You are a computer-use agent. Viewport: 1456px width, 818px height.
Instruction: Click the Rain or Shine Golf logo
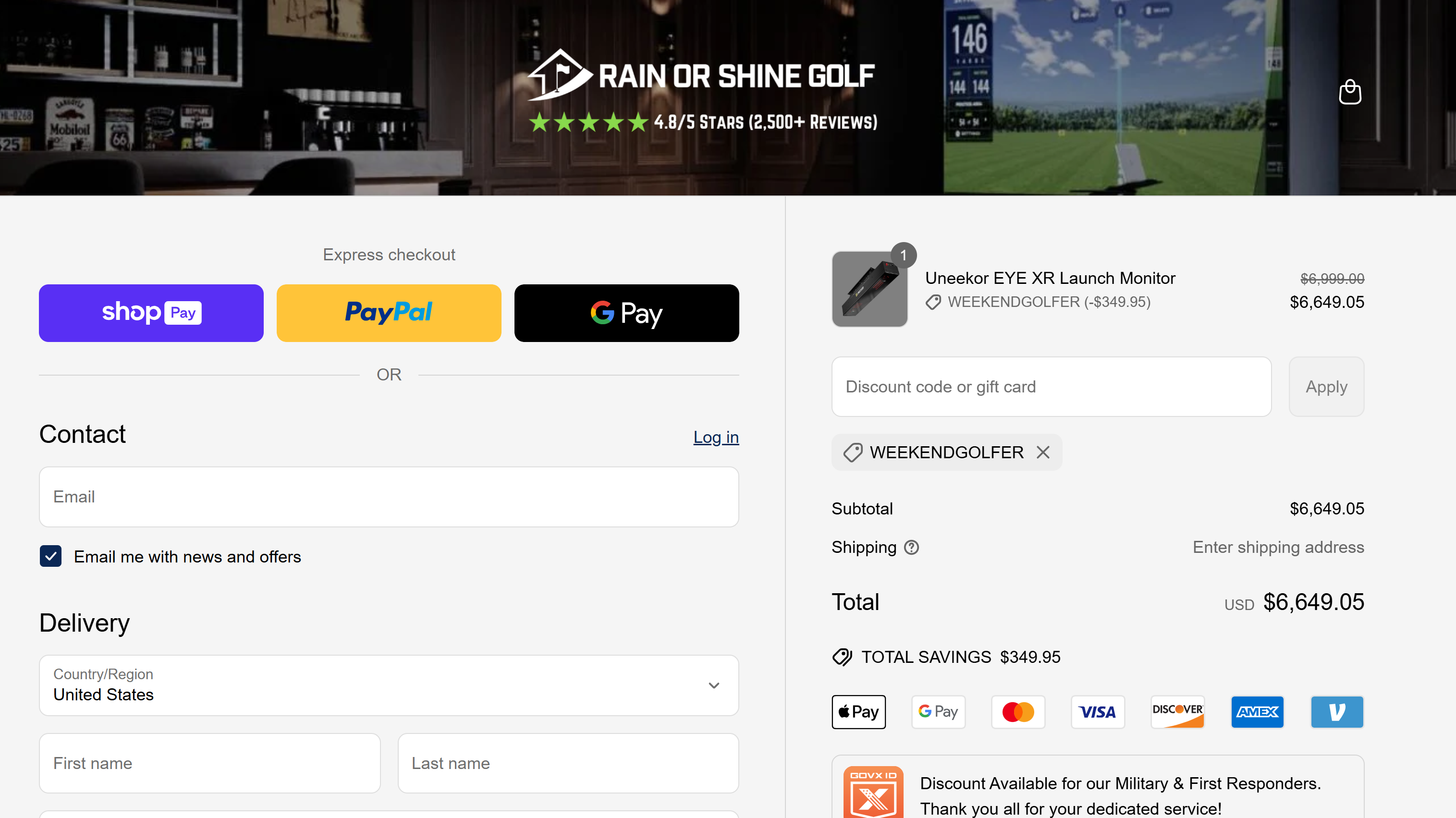pyautogui.click(x=701, y=74)
